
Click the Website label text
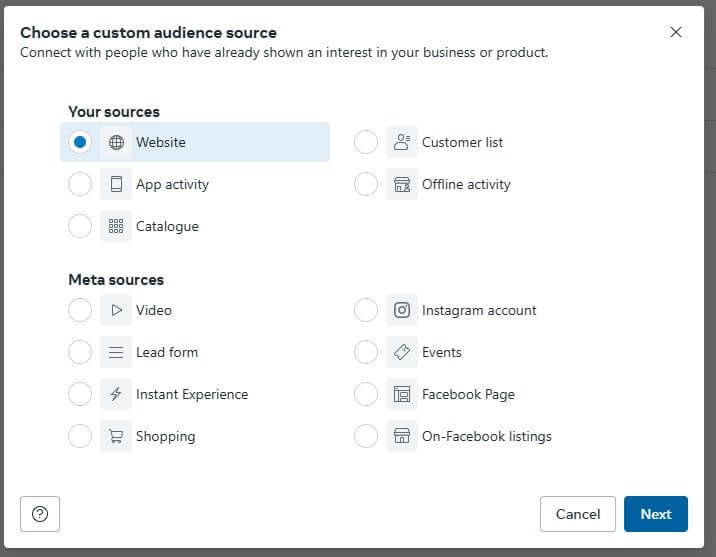(x=161, y=142)
